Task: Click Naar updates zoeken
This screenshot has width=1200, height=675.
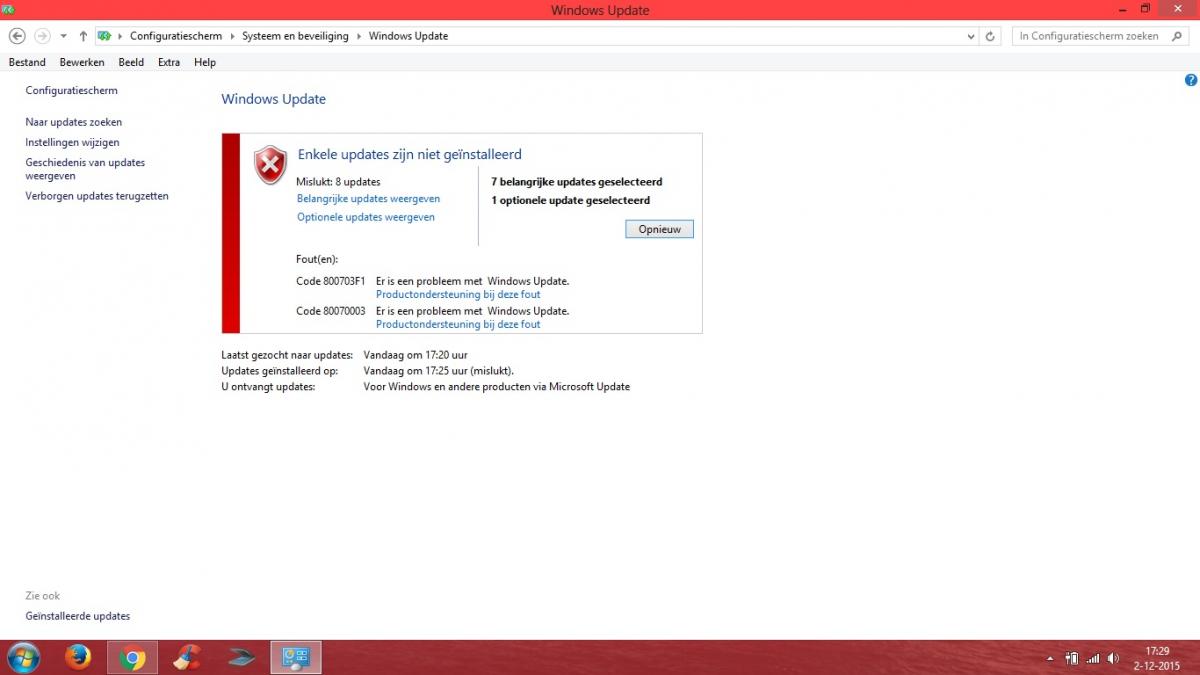Action: (x=73, y=122)
